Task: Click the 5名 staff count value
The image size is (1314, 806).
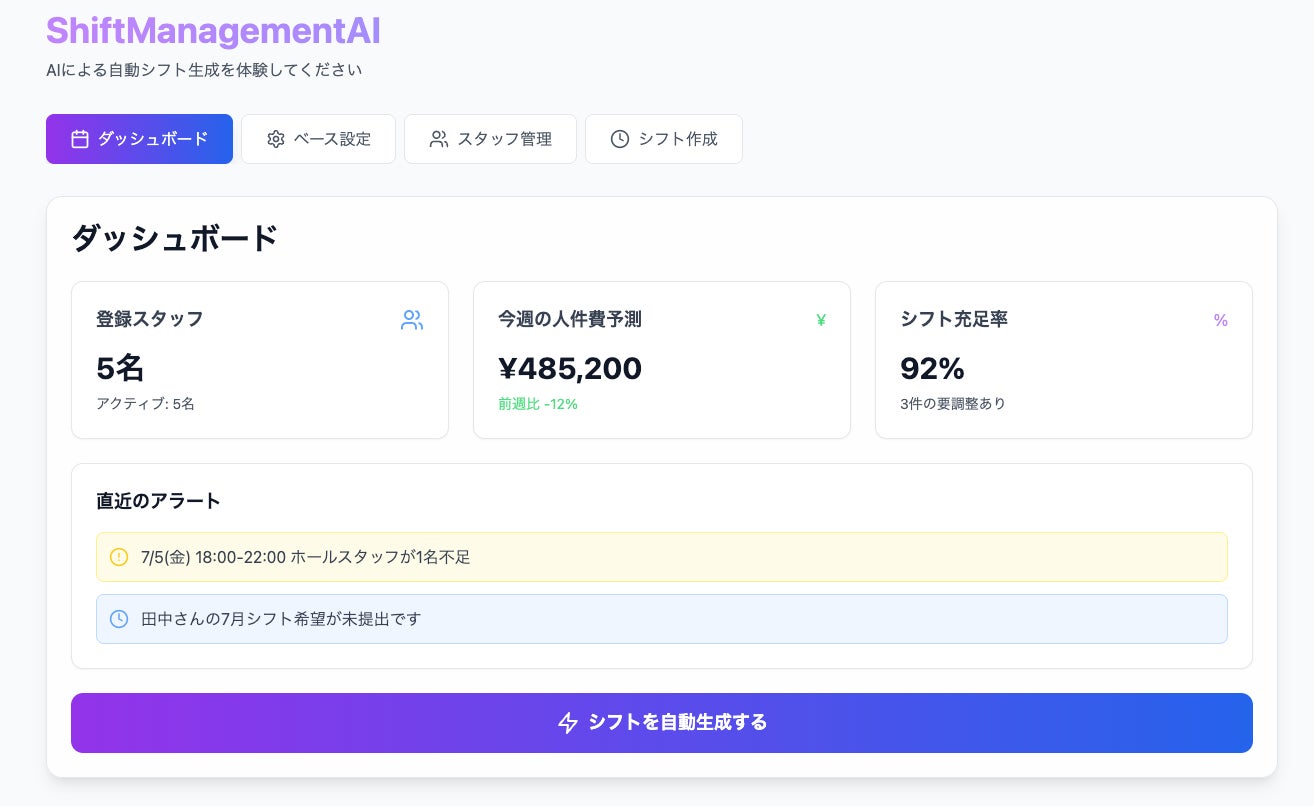Action: pos(120,368)
